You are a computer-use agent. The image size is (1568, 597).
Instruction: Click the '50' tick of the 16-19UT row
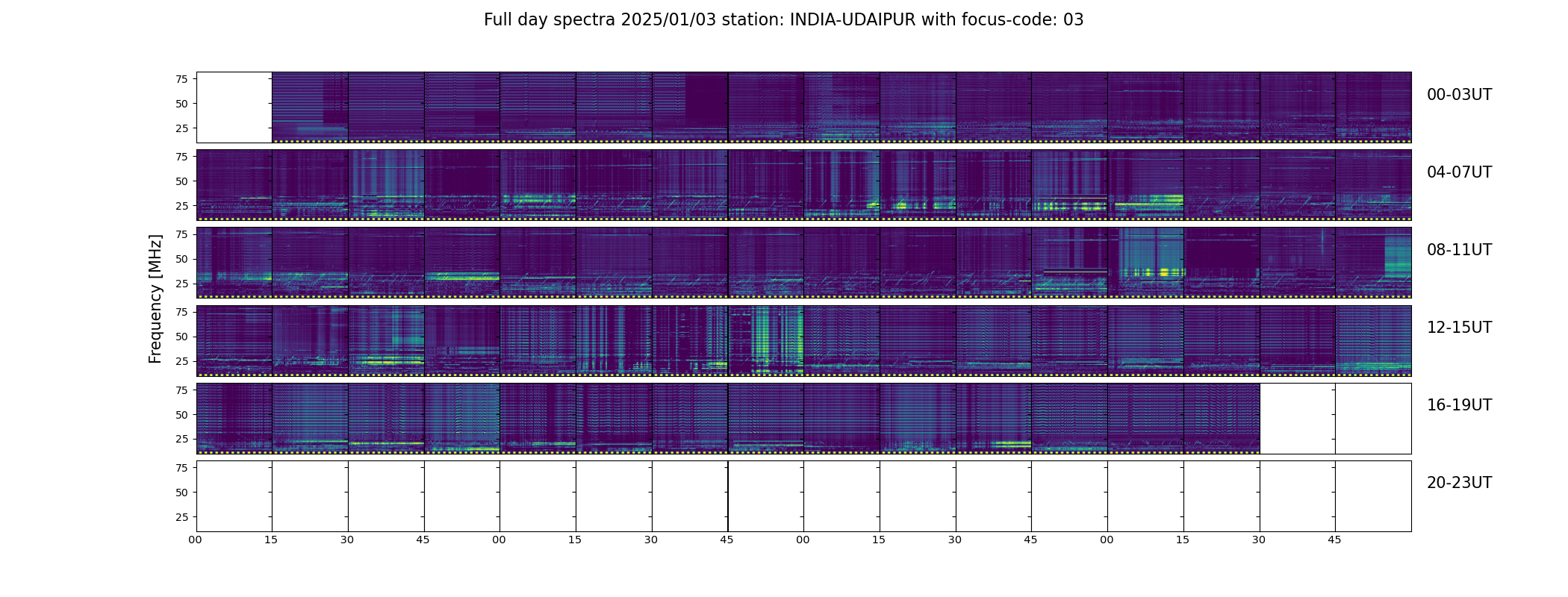[181, 415]
